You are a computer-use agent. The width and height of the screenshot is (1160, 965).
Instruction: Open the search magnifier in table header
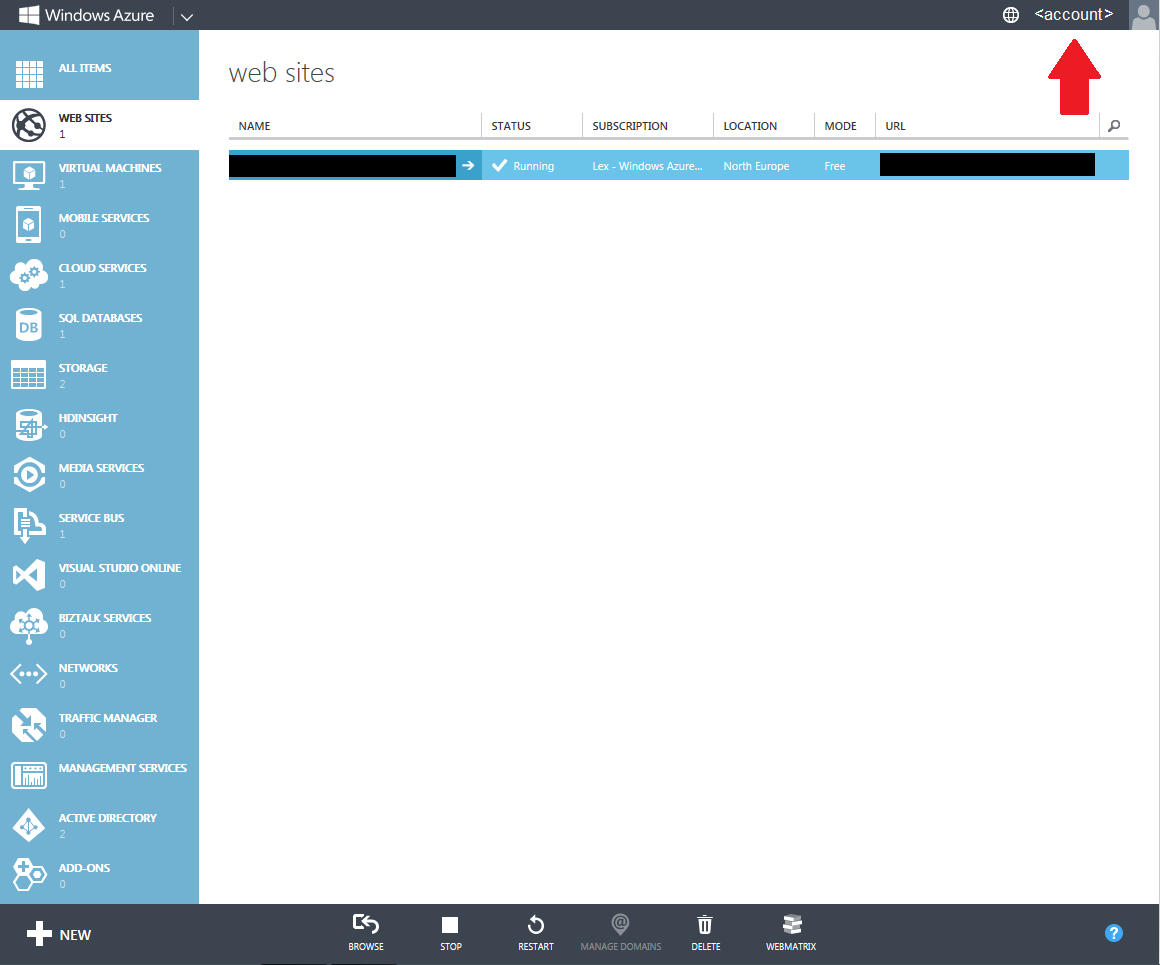(x=1113, y=126)
